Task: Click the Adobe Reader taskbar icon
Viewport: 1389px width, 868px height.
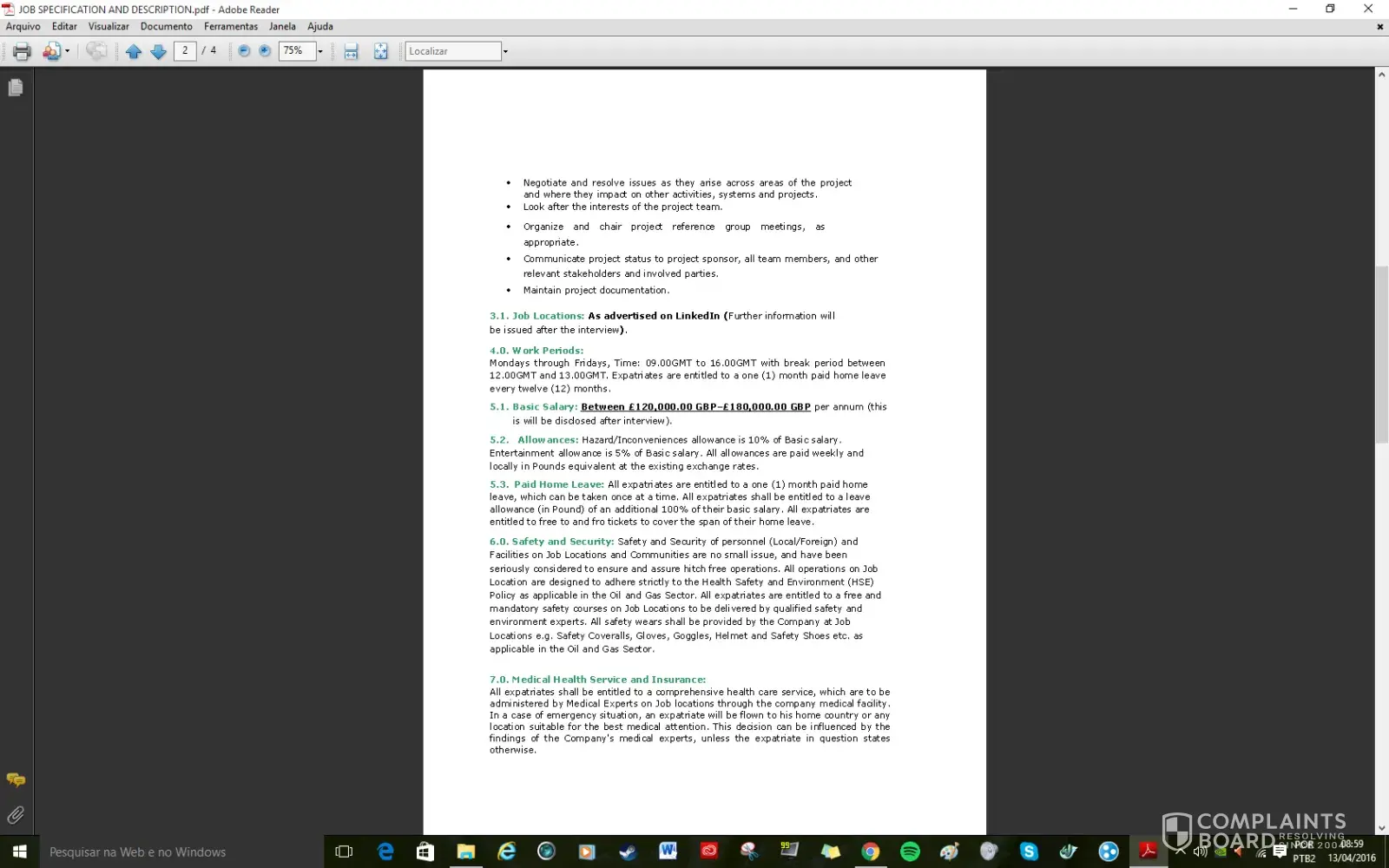Action: pyautogui.click(x=1148, y=852)
